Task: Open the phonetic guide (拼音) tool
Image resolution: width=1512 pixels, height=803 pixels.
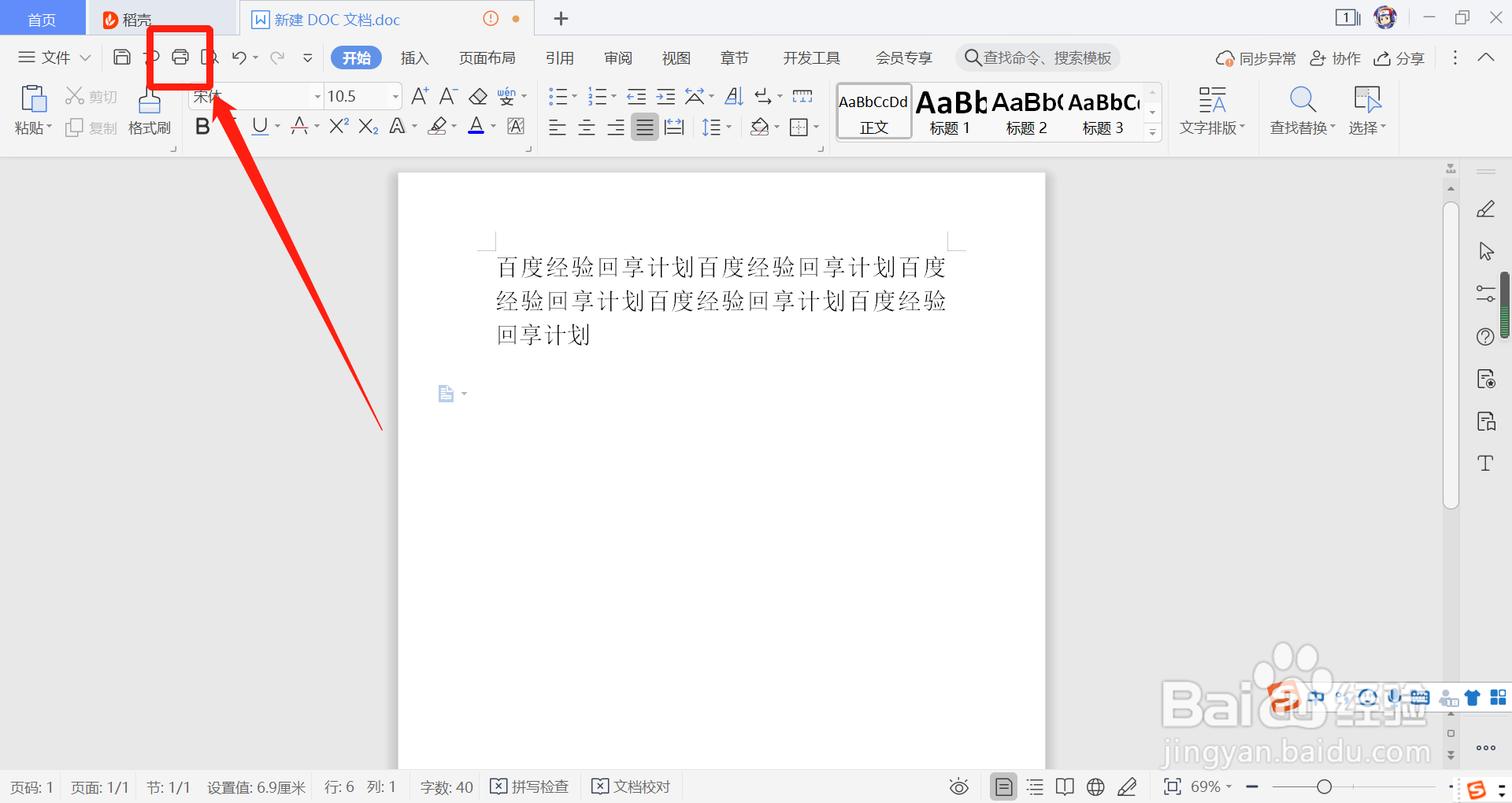Action: coord(507,96)
